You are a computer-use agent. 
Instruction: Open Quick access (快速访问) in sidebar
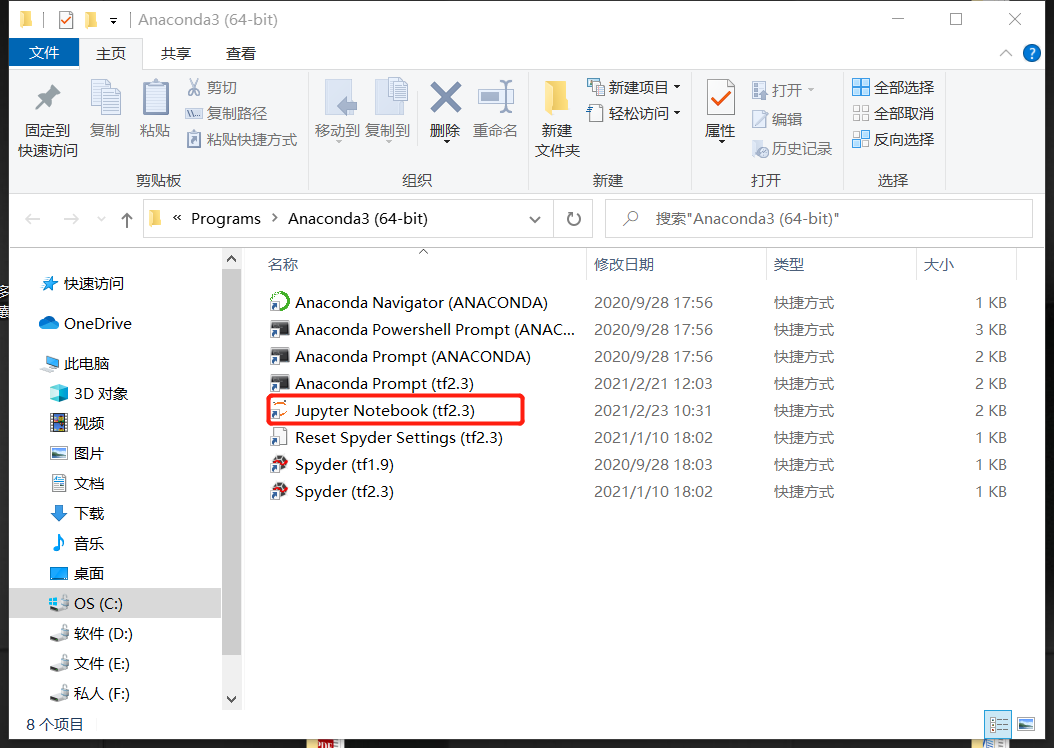[82, 284]
